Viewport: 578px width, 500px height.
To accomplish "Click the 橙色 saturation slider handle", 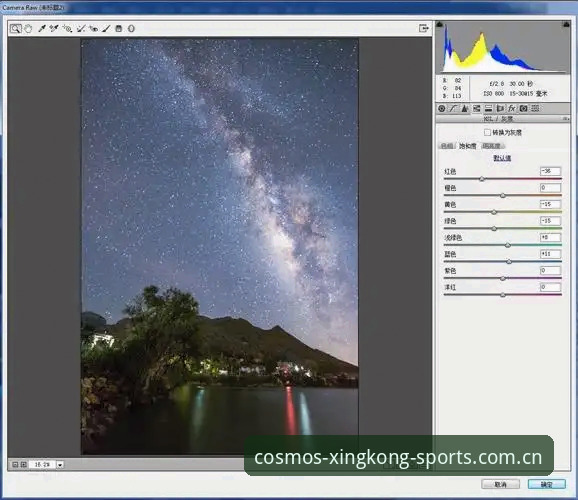I will [x=503, y=195].
